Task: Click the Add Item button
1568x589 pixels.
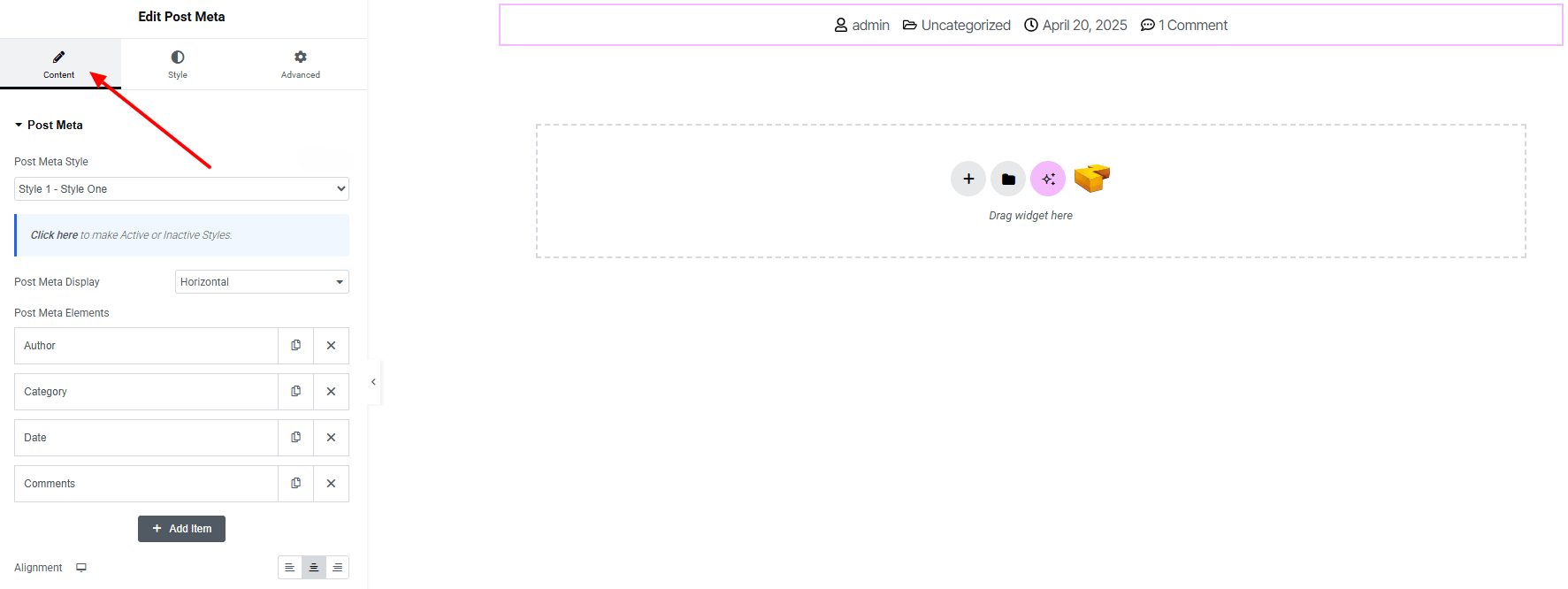Action: (181, 529)
